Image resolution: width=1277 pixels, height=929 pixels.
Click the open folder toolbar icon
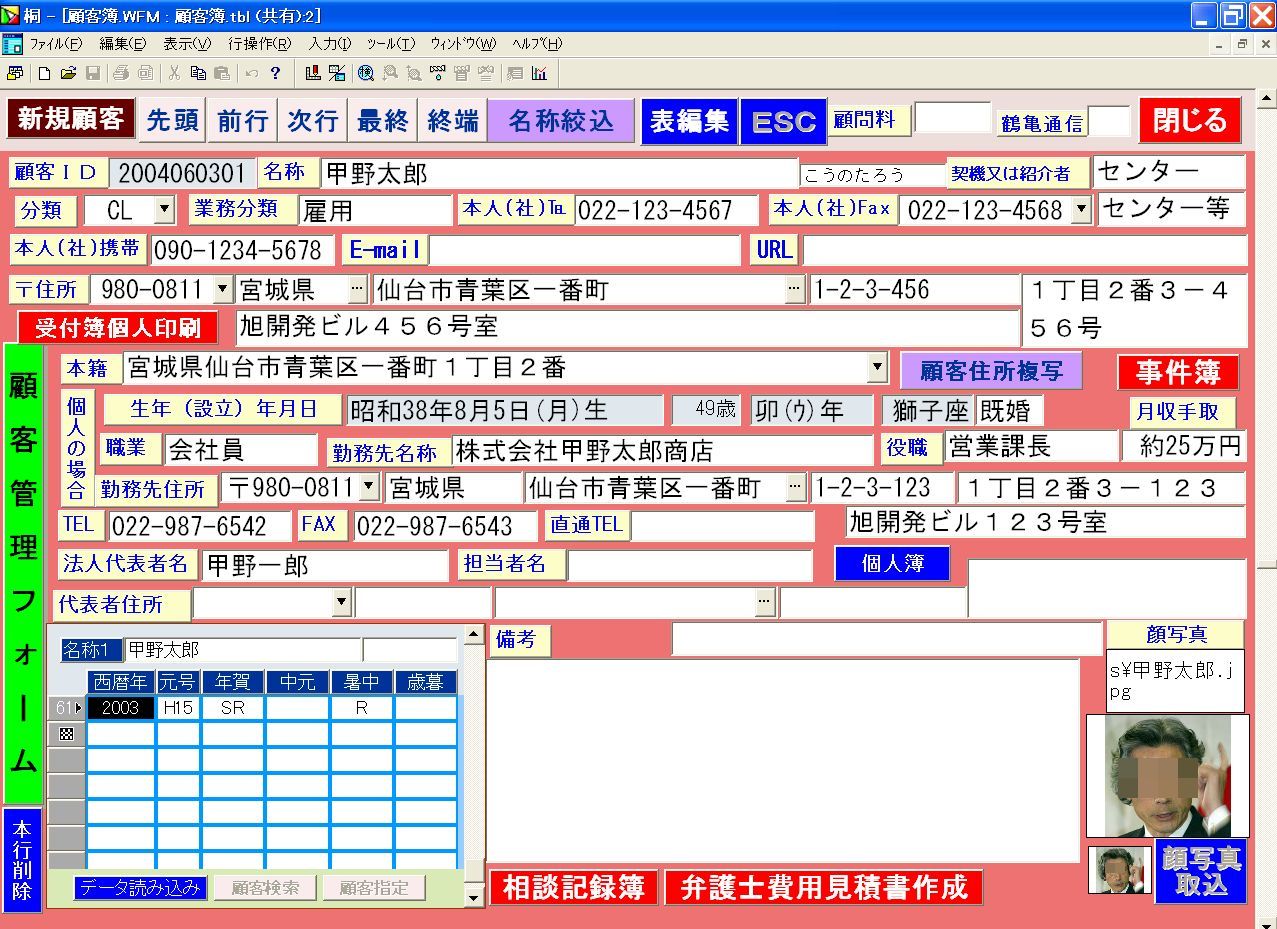point(68,73)
